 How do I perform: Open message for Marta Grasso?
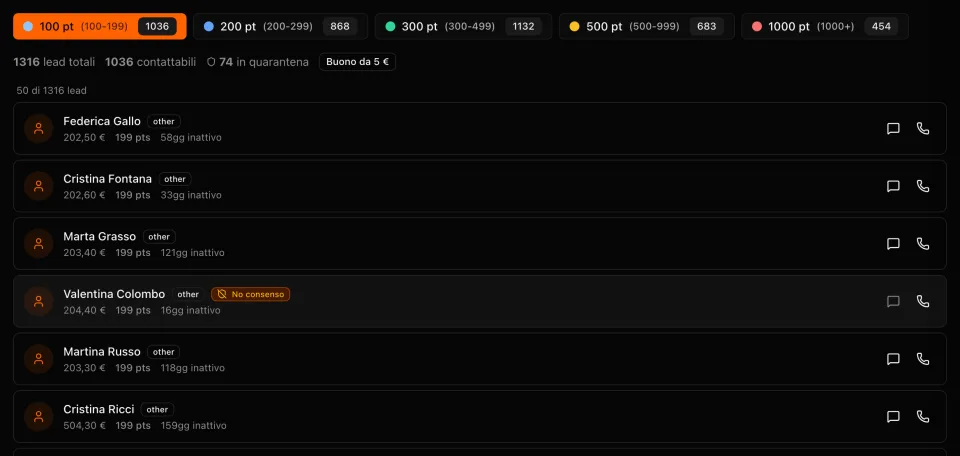(893, 244)
